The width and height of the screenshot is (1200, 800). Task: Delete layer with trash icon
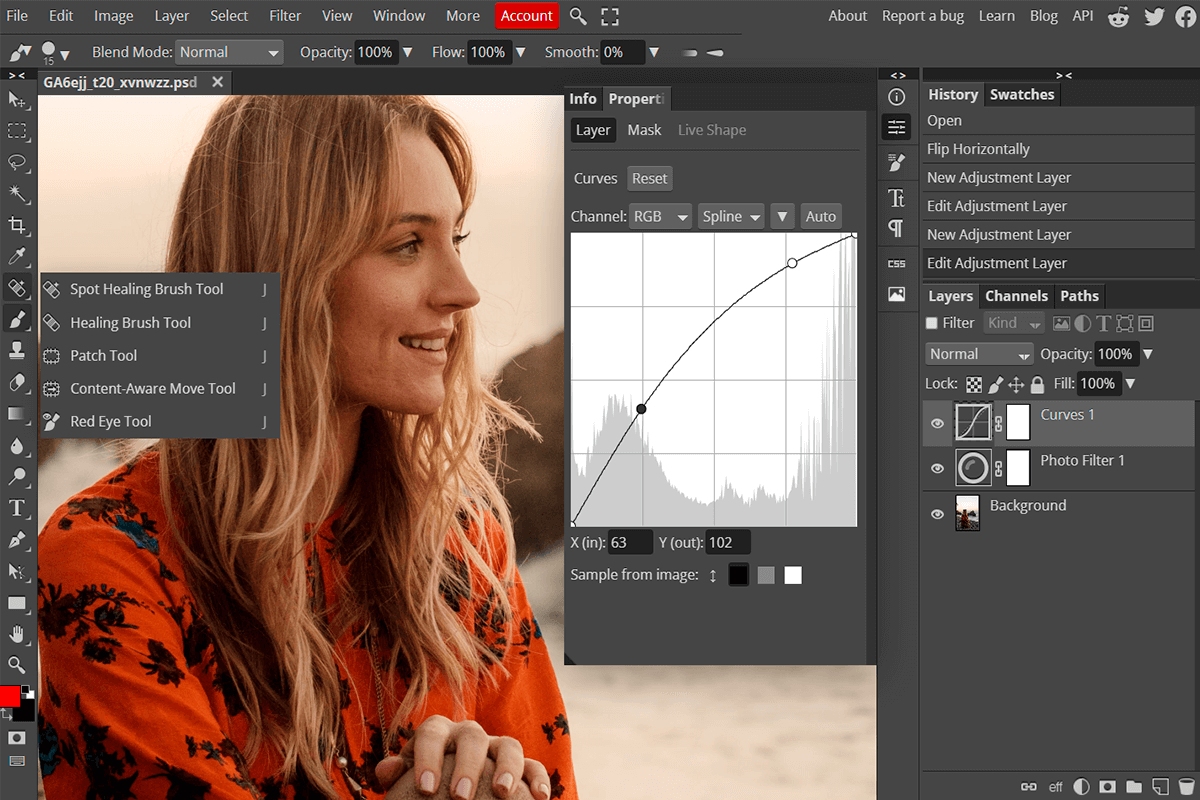point(1185,786)
